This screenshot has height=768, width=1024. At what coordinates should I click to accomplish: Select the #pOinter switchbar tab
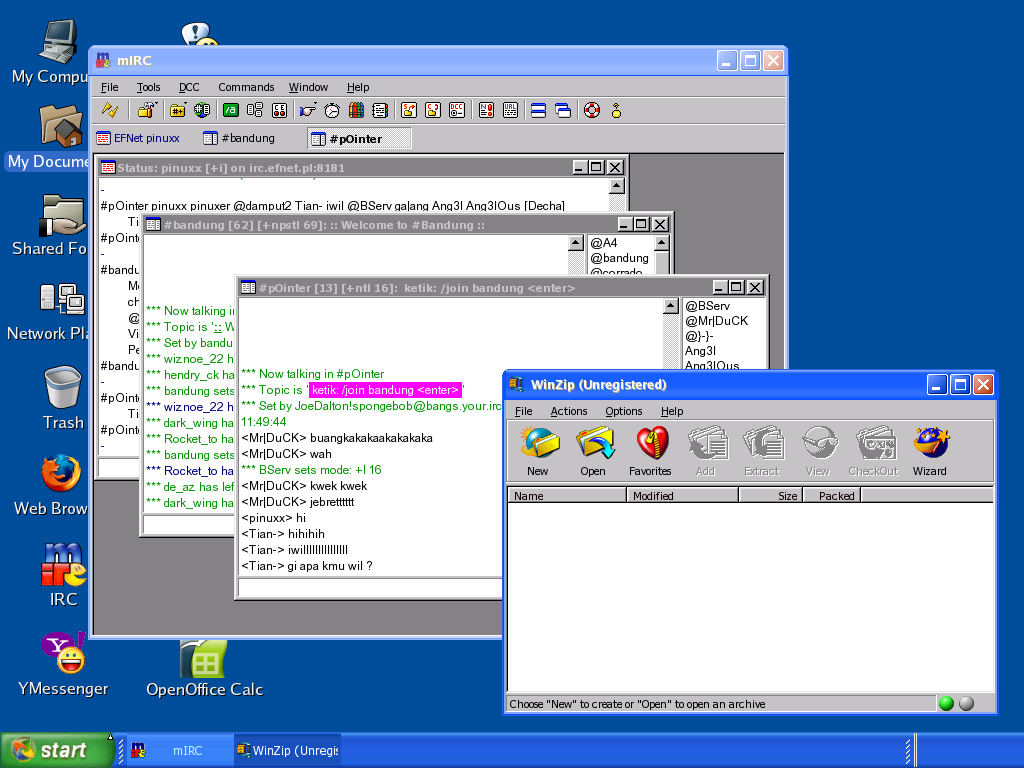[359, 138]
